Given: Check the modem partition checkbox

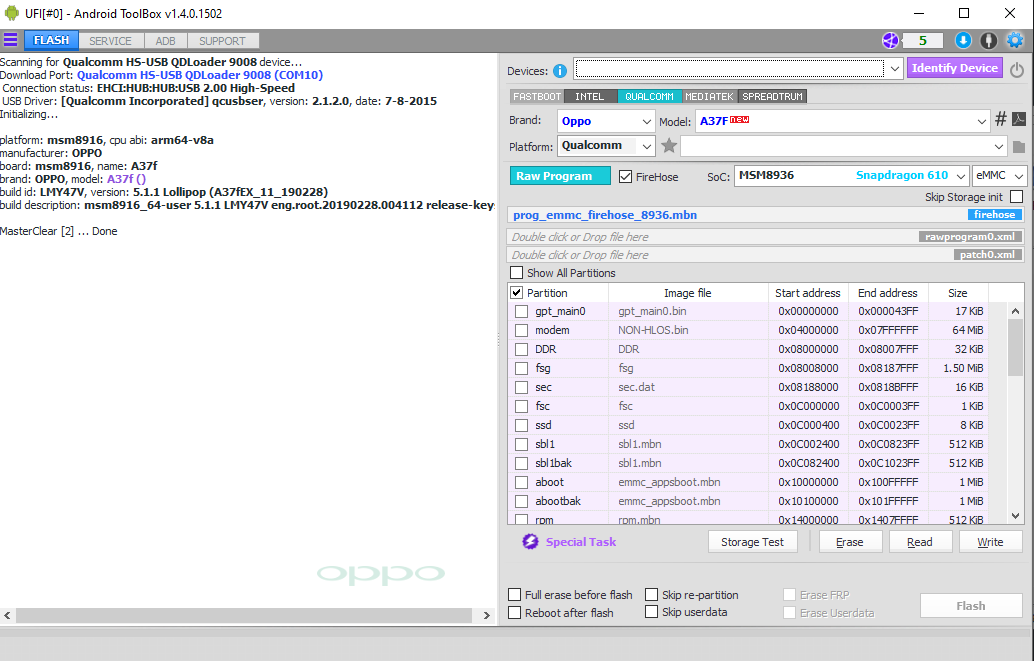Looking at the screenshot, I should tap(522, 330).
